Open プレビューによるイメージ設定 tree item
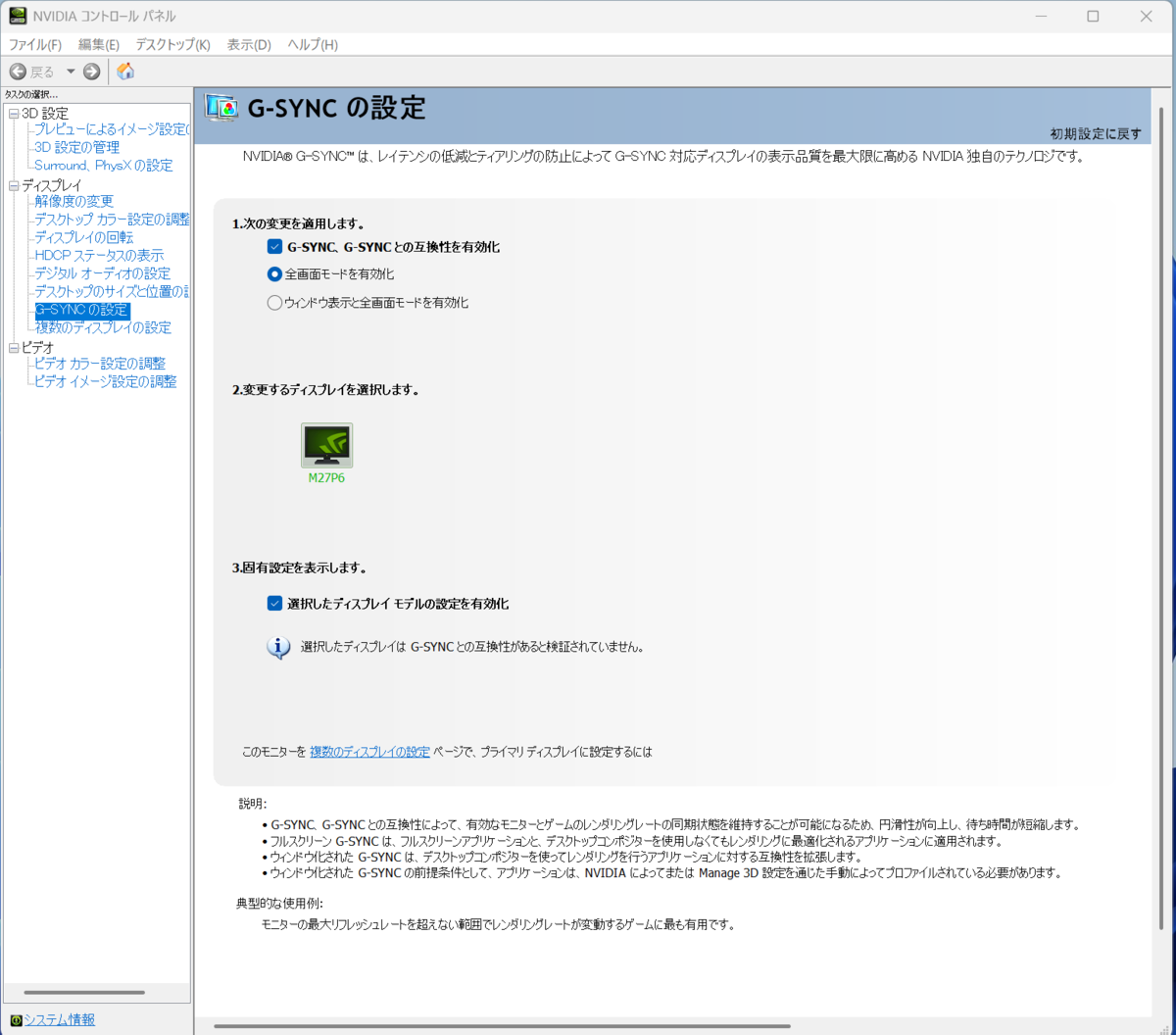This screenshot has width=1176, height=1035. 113,129
